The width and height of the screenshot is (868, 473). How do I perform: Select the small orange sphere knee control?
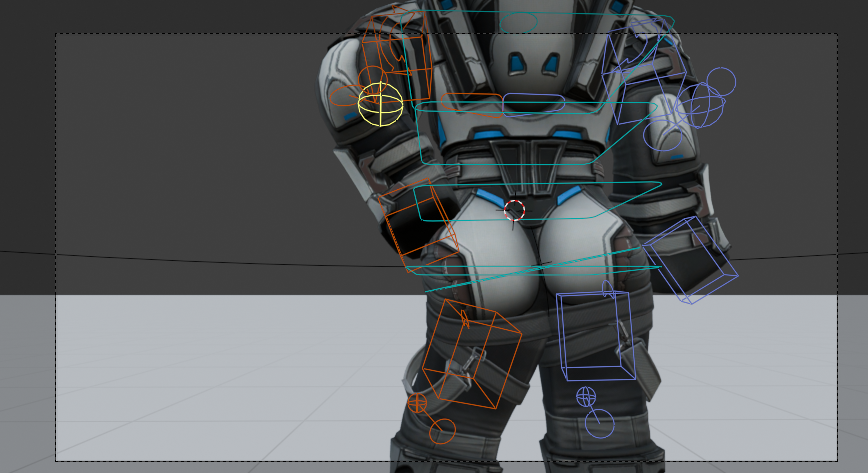pos(417,403)
